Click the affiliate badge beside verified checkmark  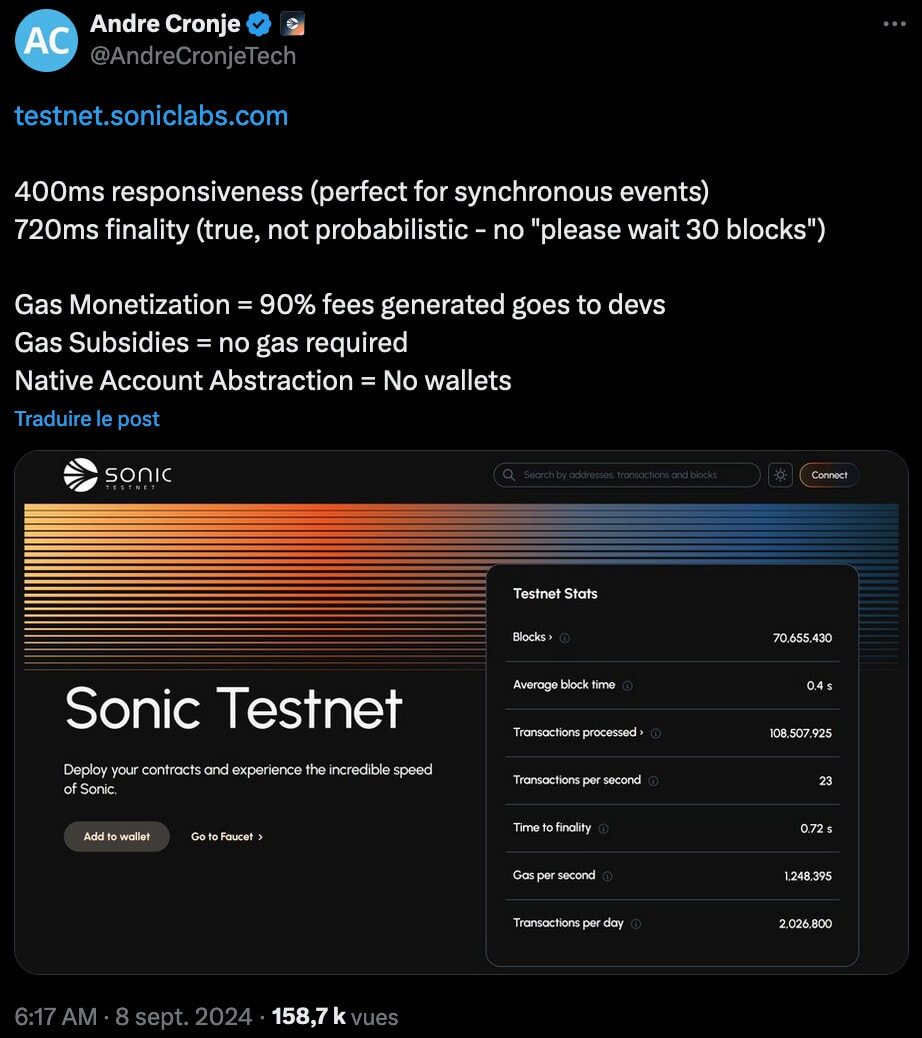click(x=292, y=24)
